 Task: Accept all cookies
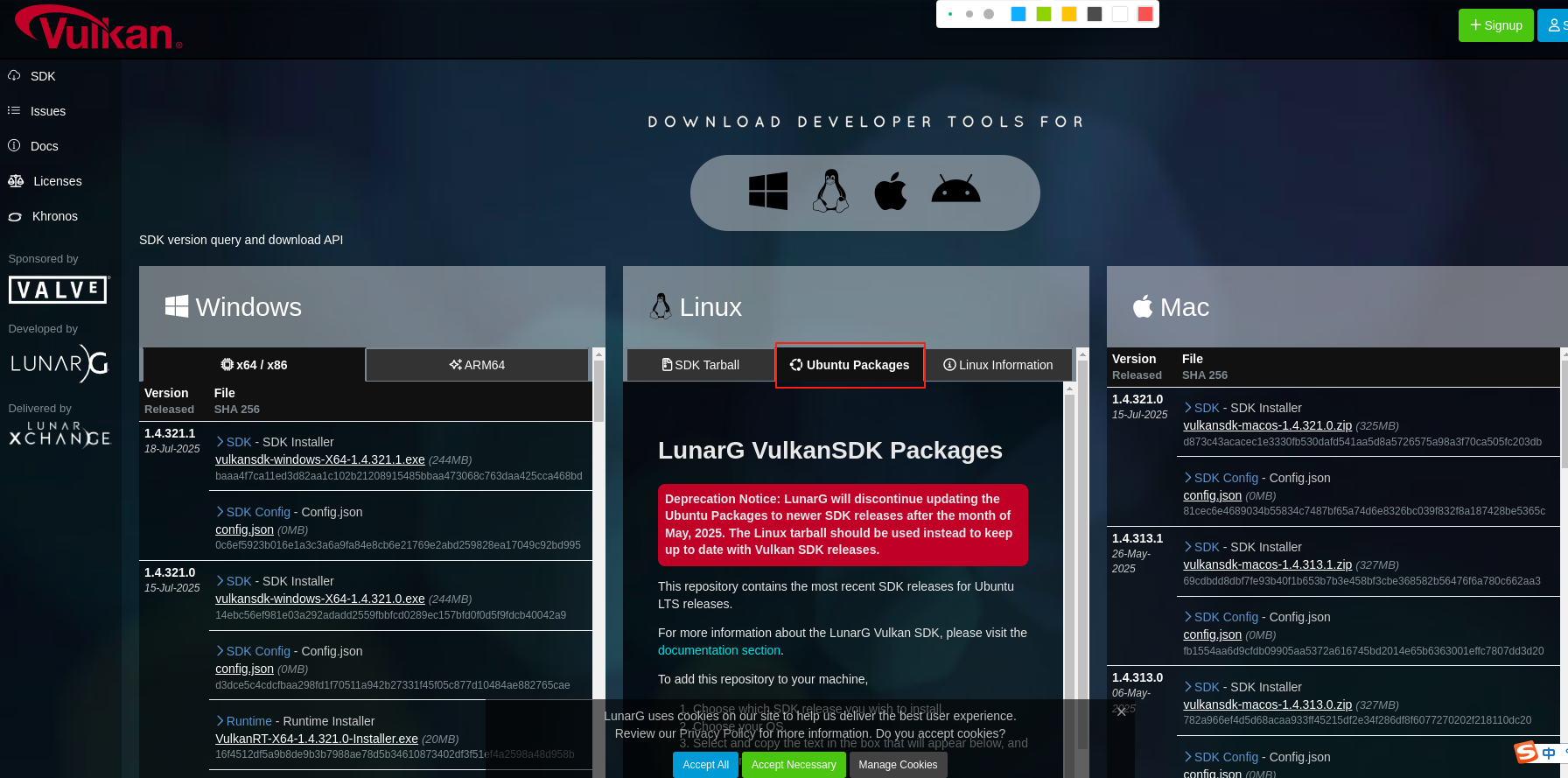coord(705,765)
